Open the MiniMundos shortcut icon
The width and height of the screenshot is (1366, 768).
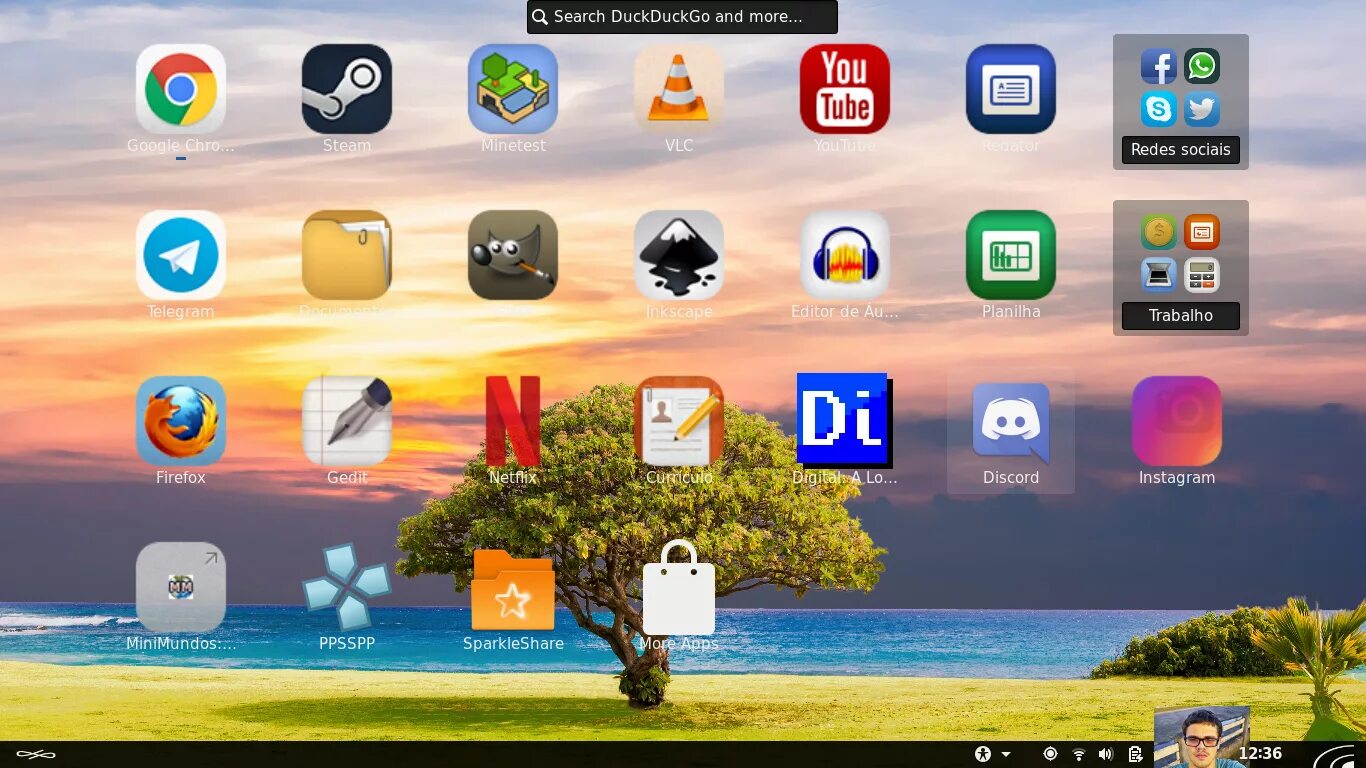181,587
